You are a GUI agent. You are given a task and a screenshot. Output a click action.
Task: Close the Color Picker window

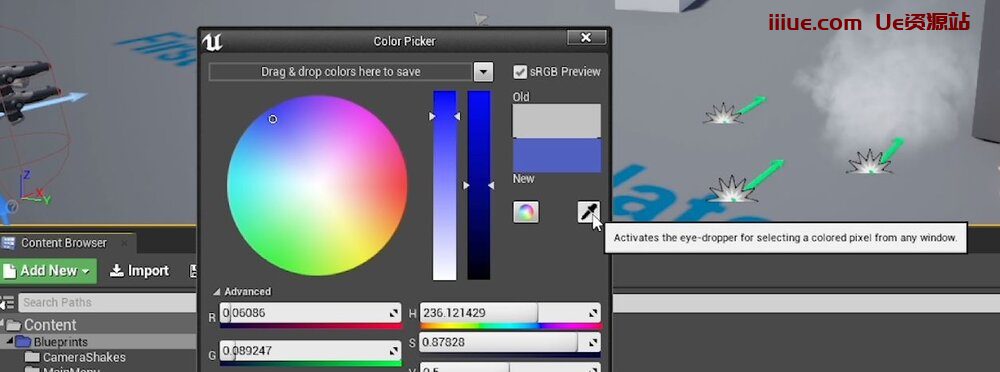point(585,38)
